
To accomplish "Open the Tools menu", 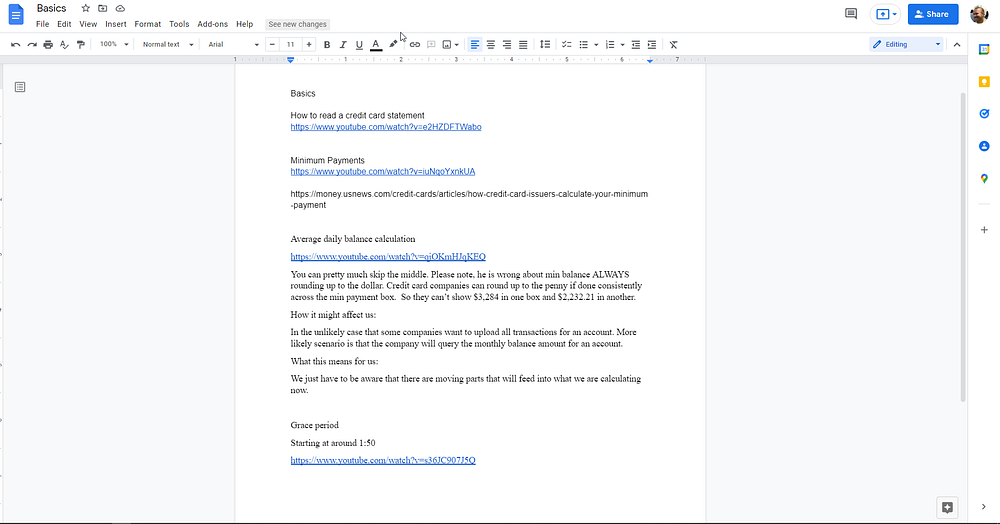I will coord(179,24).
